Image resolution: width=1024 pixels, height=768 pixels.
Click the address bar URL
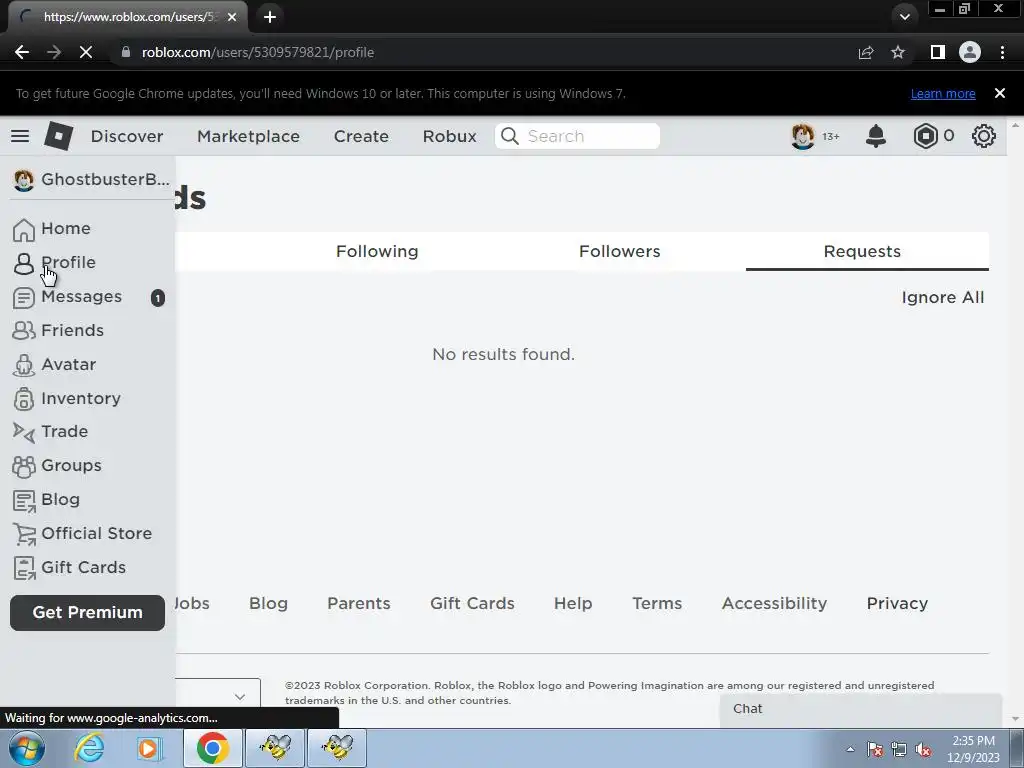click(258, 52)
